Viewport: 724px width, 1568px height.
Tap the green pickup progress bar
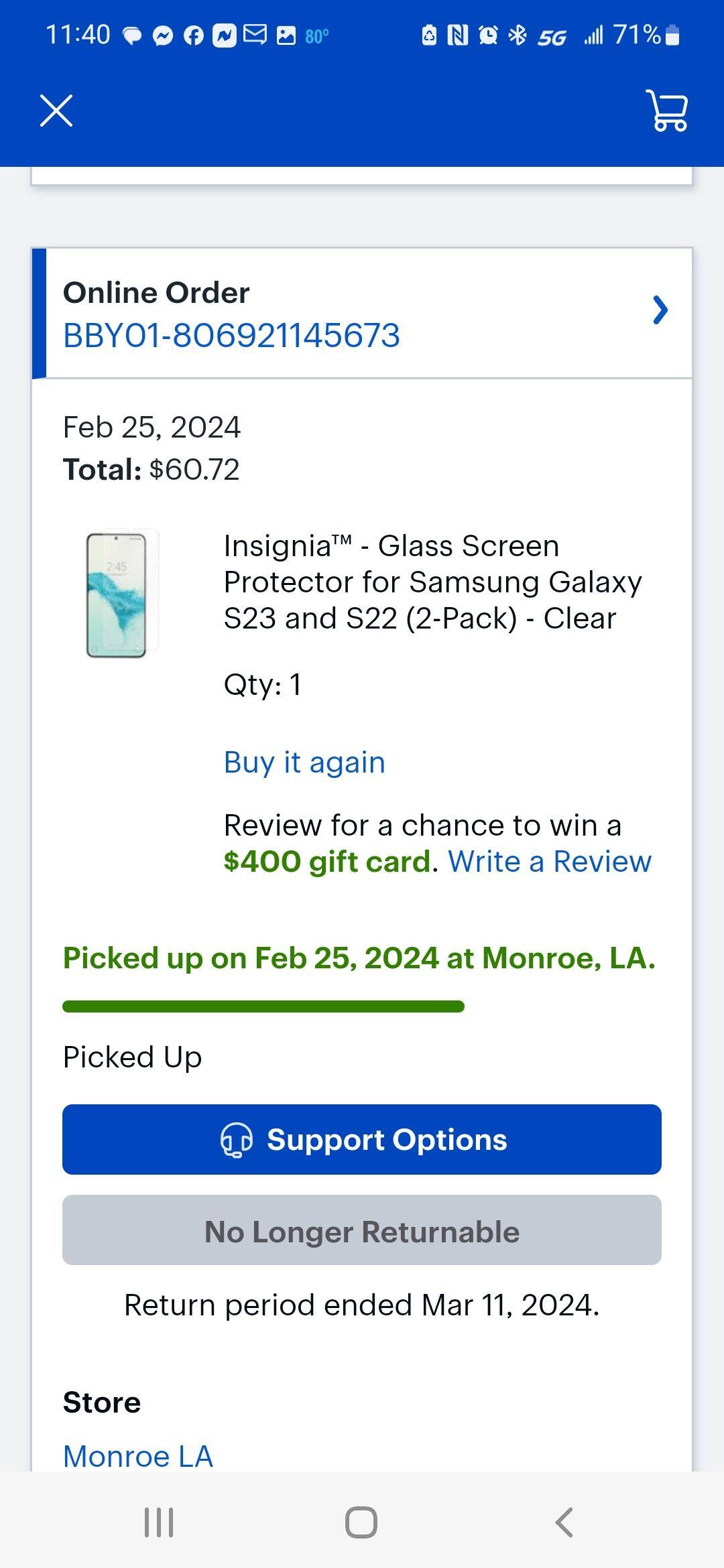[x=263, y=1006]
